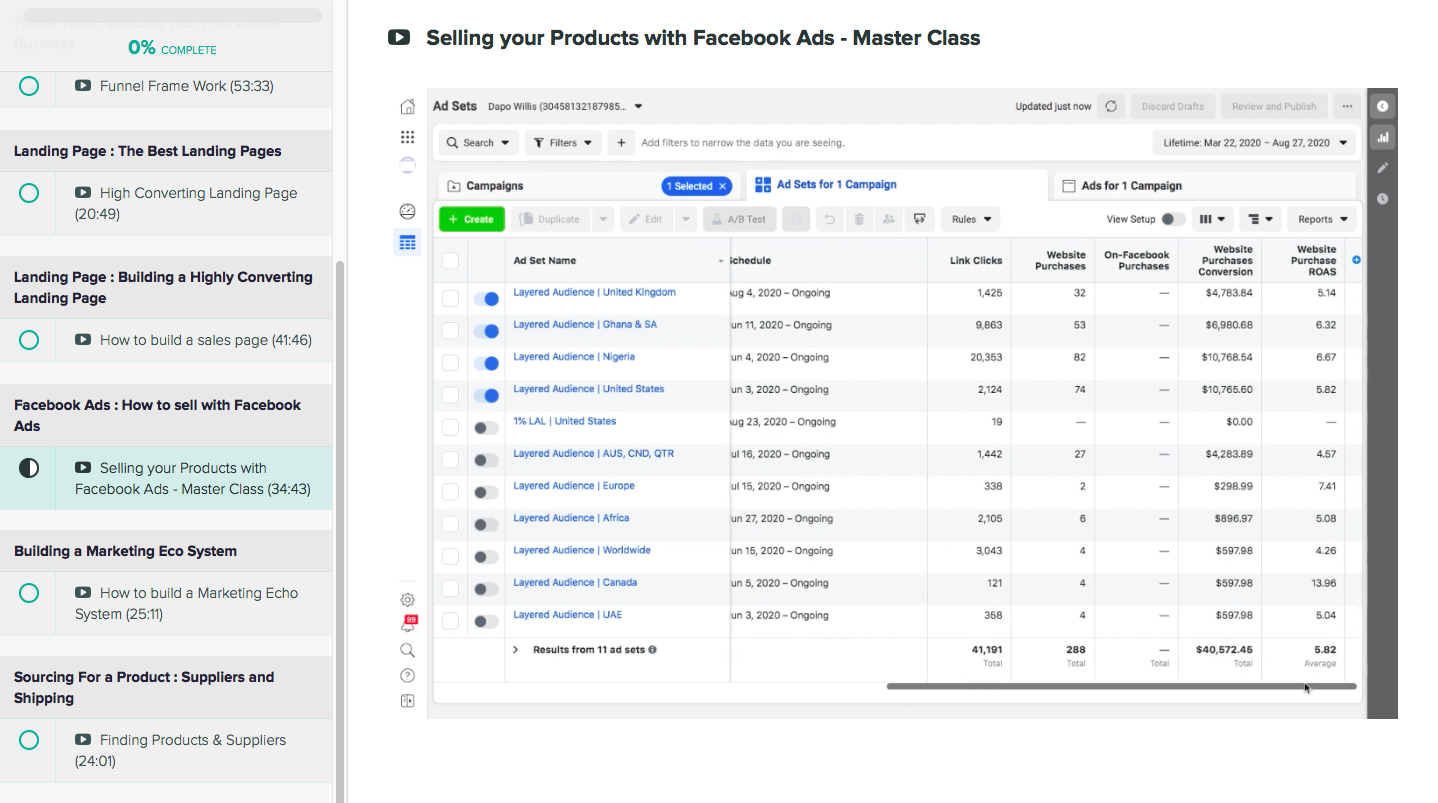The height and width of the screenshot is (803, 1438).
Task: Open the Lifetime date range dropdown
Action: (x=1254, y=143)
